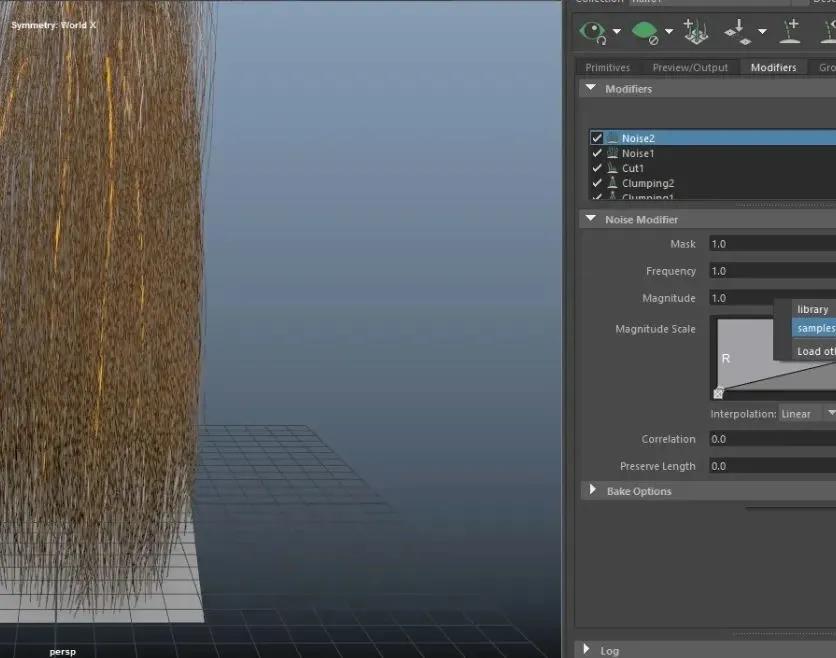The image size is (836, 658).
Task: Toggle the Noise2 modifier checkbox
Action: (597, 138)
